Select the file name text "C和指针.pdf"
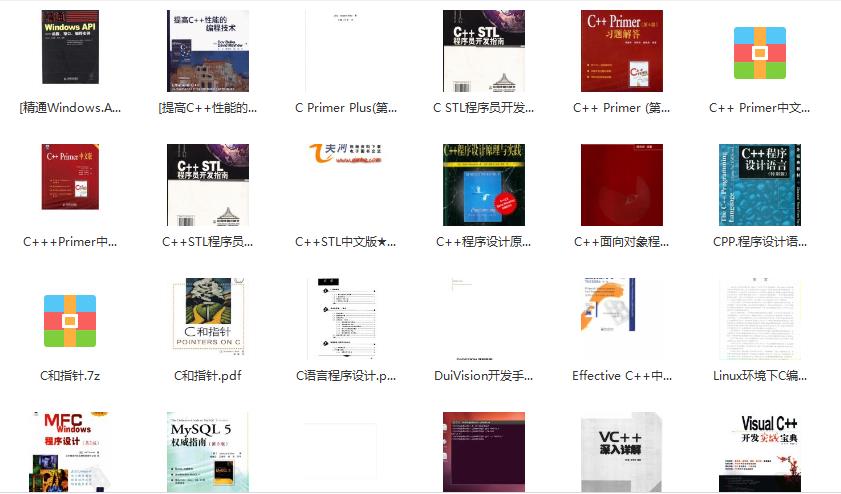Image resolution: width=841 pixels, height=494 pixels. (x=208, y=375)
